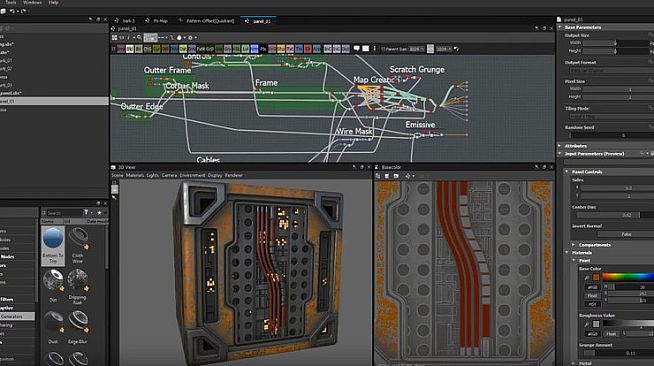Select Float mode under Roughness Value

pos(611,334)
